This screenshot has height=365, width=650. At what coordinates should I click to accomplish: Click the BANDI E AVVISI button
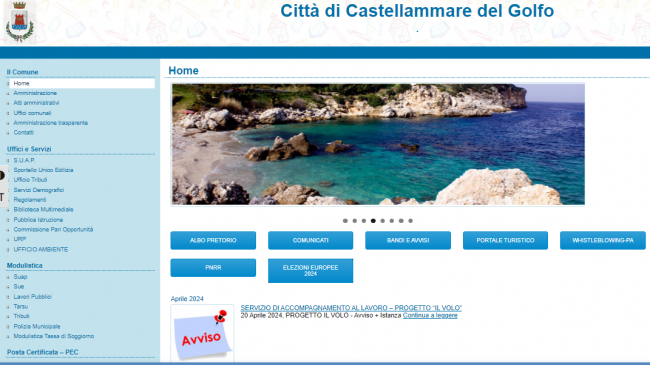click(408, 241)
